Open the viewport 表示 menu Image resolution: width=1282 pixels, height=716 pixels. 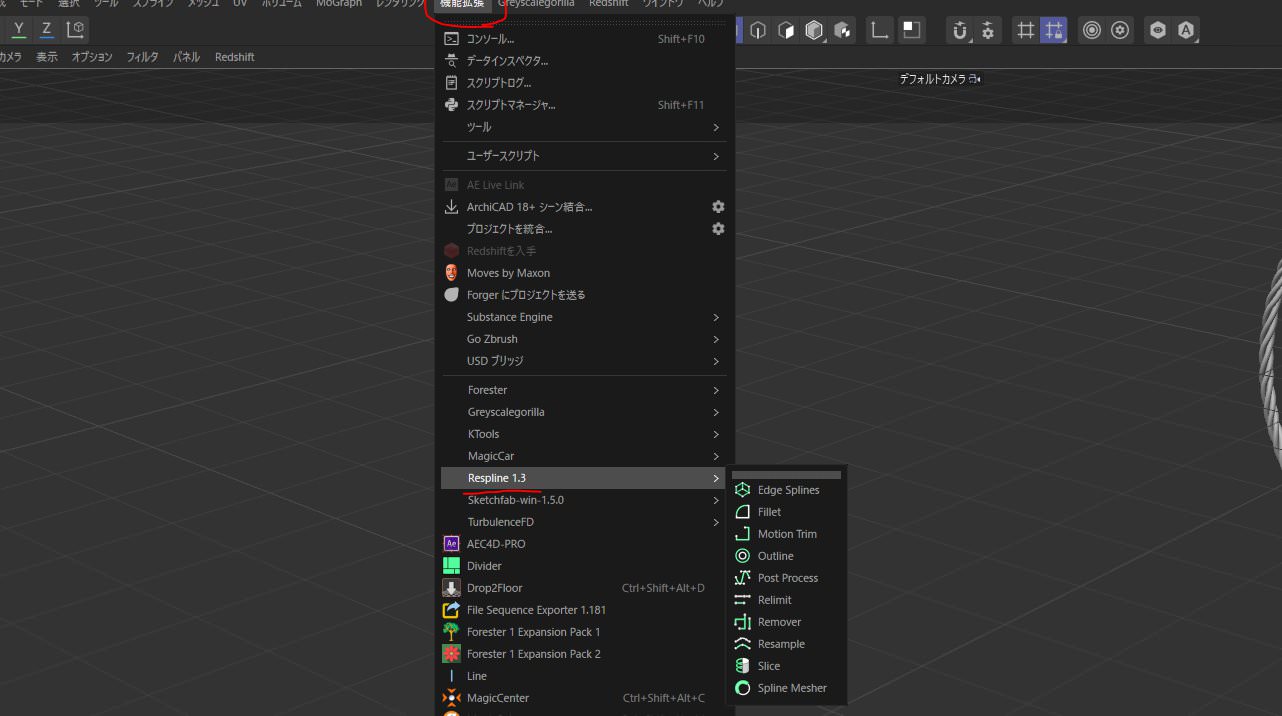(x=47, y=57)
